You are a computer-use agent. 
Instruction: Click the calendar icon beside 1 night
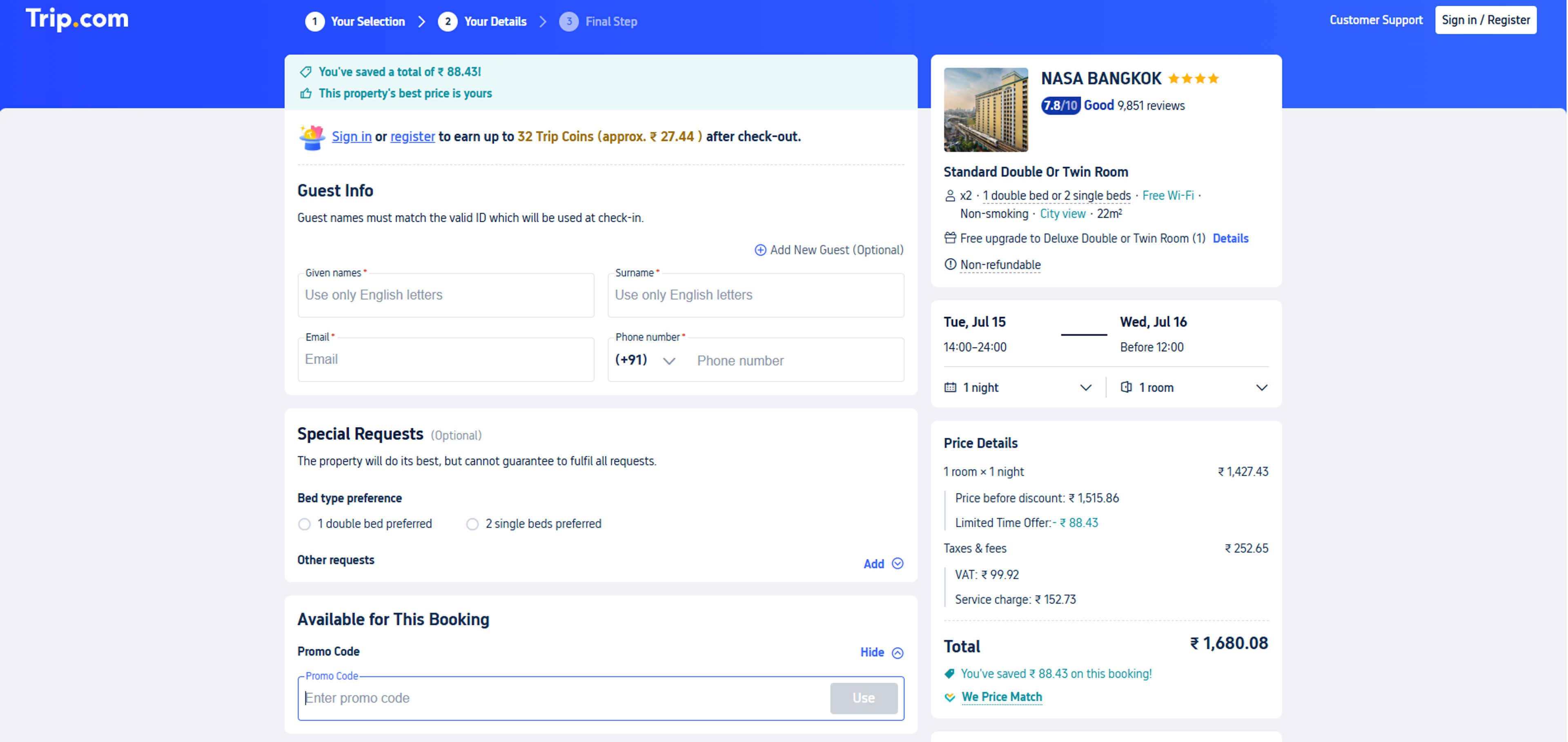pos(950,388)
